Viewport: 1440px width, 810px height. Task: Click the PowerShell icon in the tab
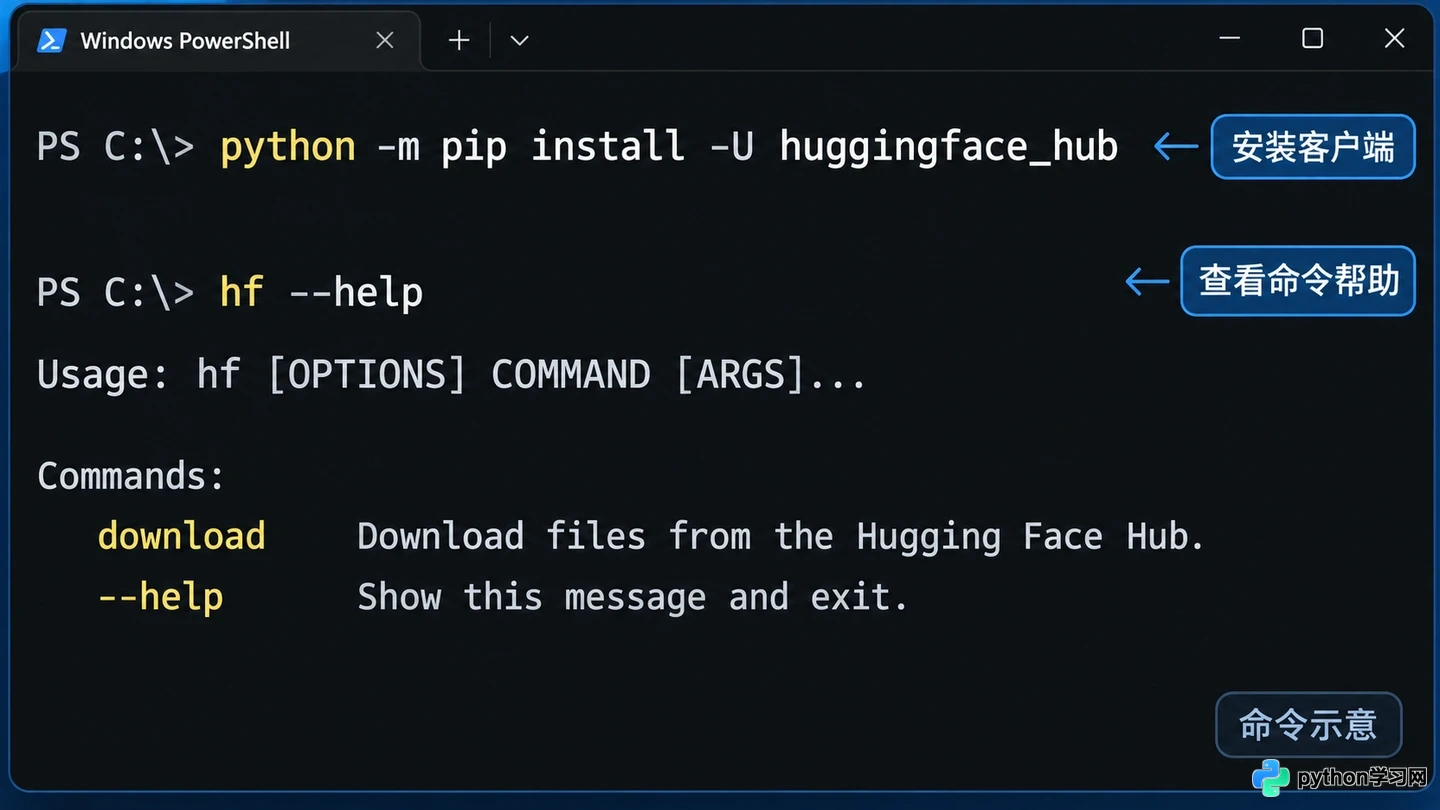point(51,41)
